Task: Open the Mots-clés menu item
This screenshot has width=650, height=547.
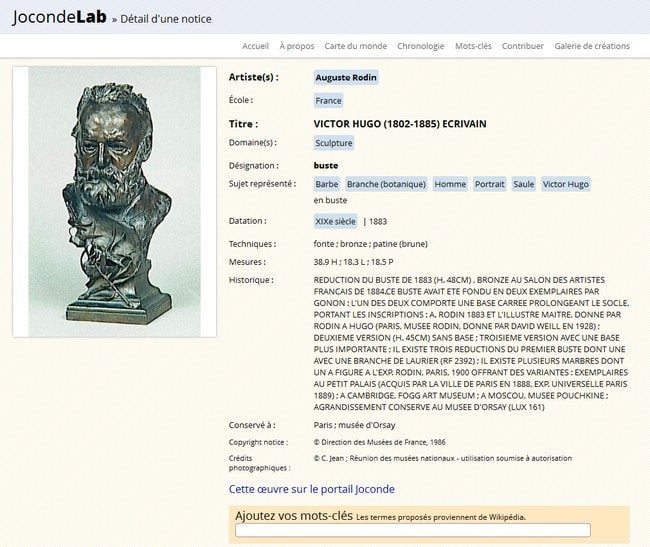Action: 473,46
